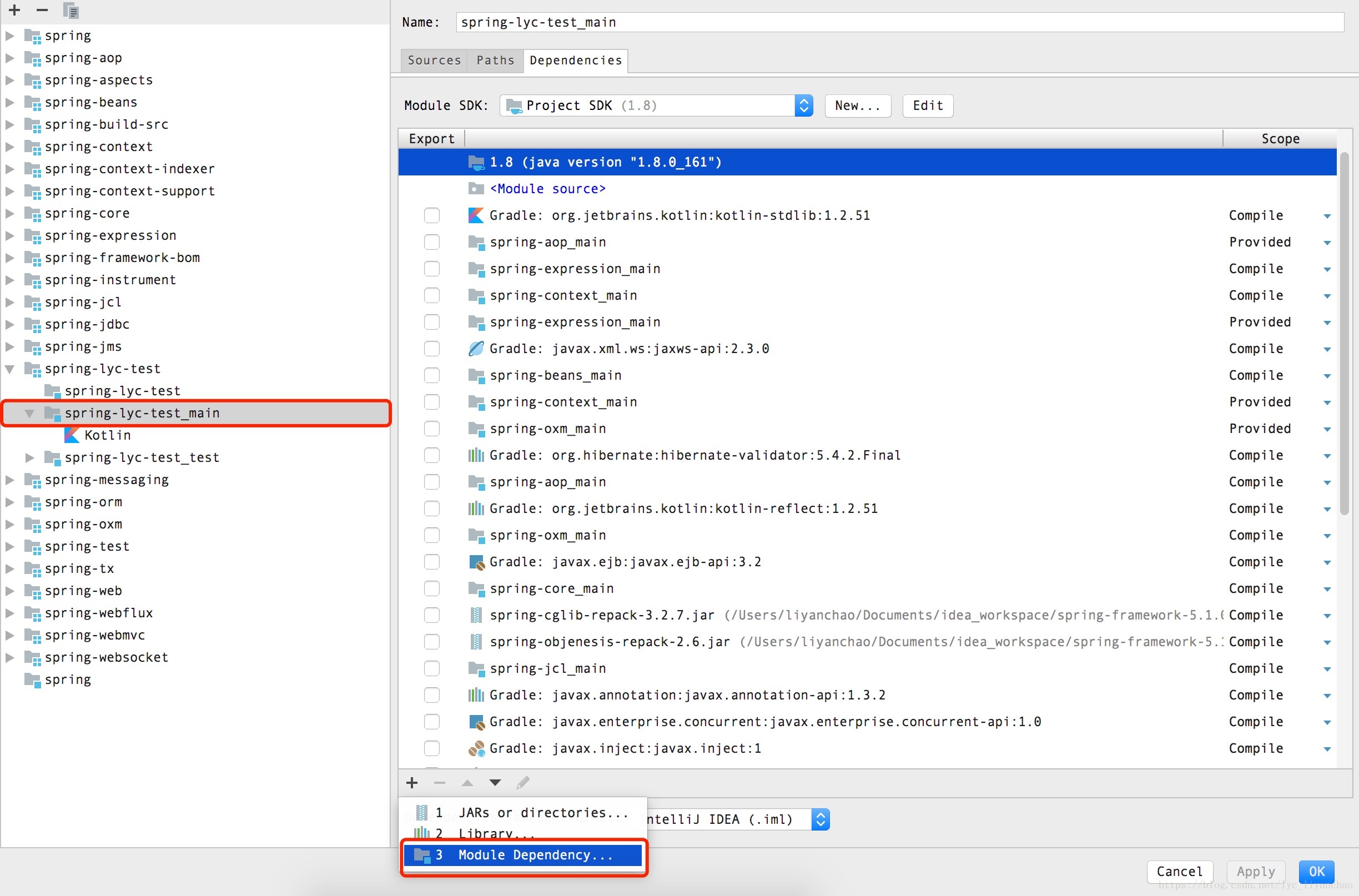This screenshot has height=896, width=1359.
Task: Click the spring-jdbc module folder icon
Action: (33, 325)
